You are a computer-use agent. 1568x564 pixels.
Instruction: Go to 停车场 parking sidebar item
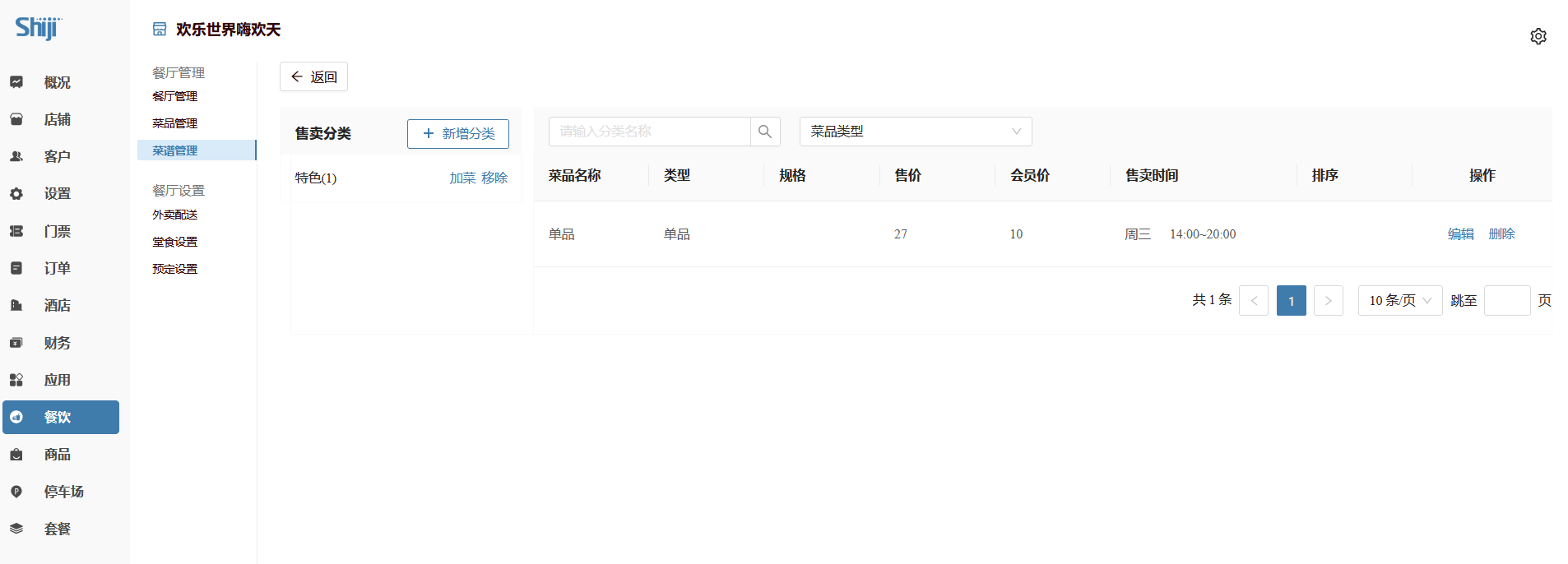pos(63,492)
